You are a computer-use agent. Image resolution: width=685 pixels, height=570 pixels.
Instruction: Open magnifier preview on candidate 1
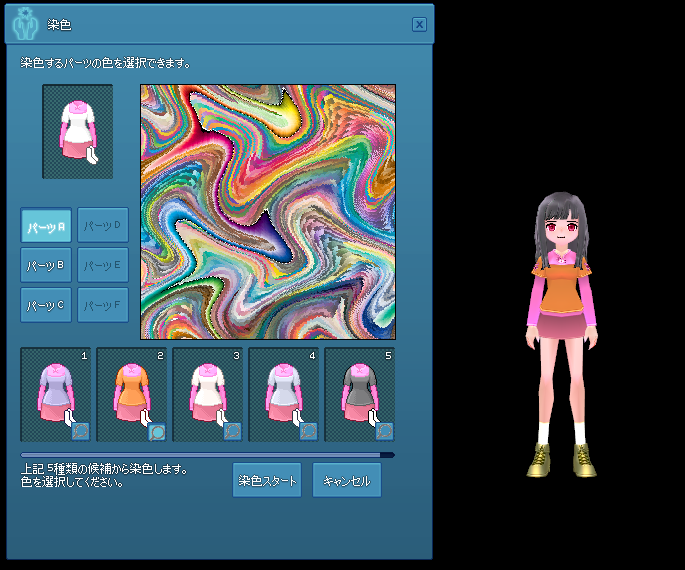81,432
